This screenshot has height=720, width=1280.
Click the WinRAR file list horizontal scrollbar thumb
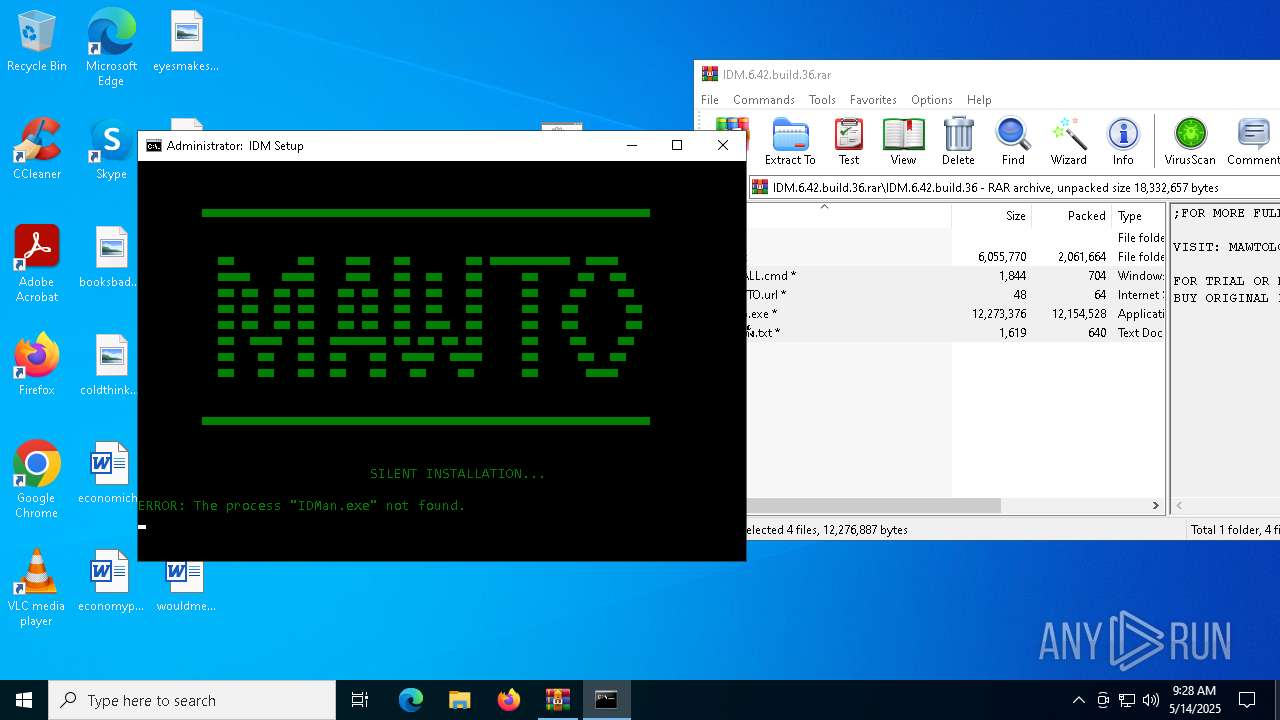pyautogui.click(x=874, y=506)
